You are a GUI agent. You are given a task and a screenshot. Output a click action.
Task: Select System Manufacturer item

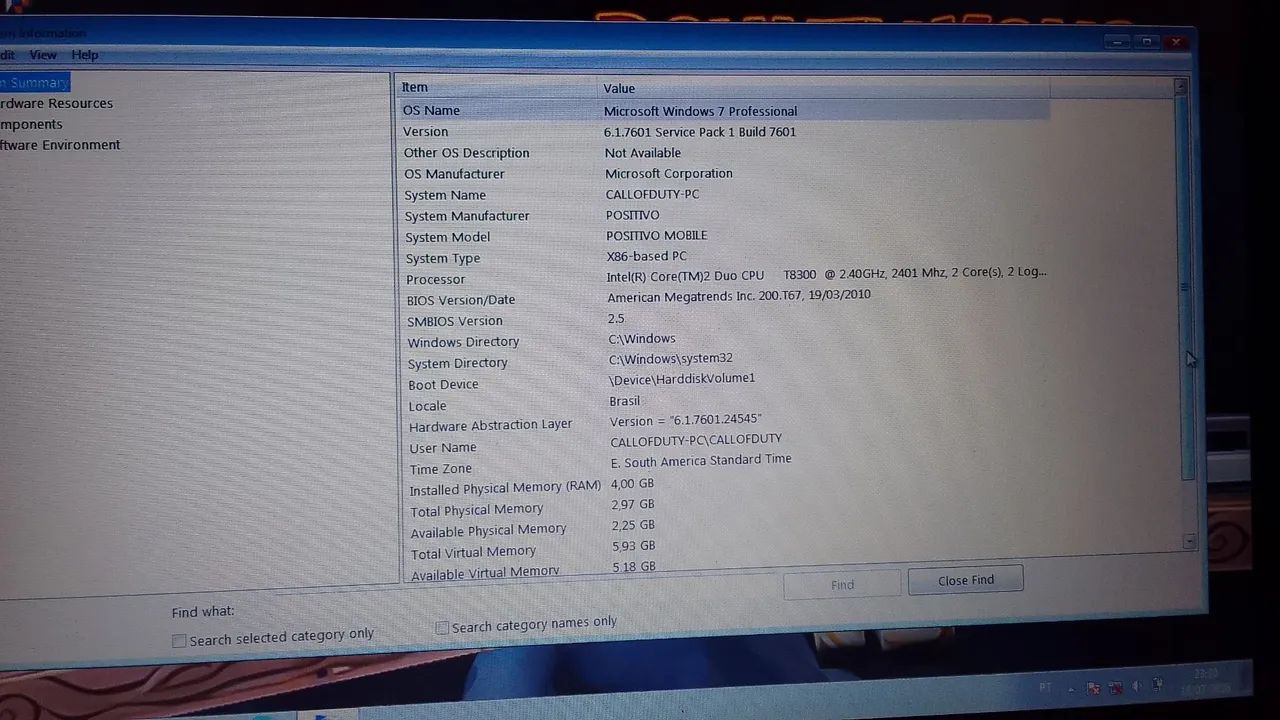(467, 216)
